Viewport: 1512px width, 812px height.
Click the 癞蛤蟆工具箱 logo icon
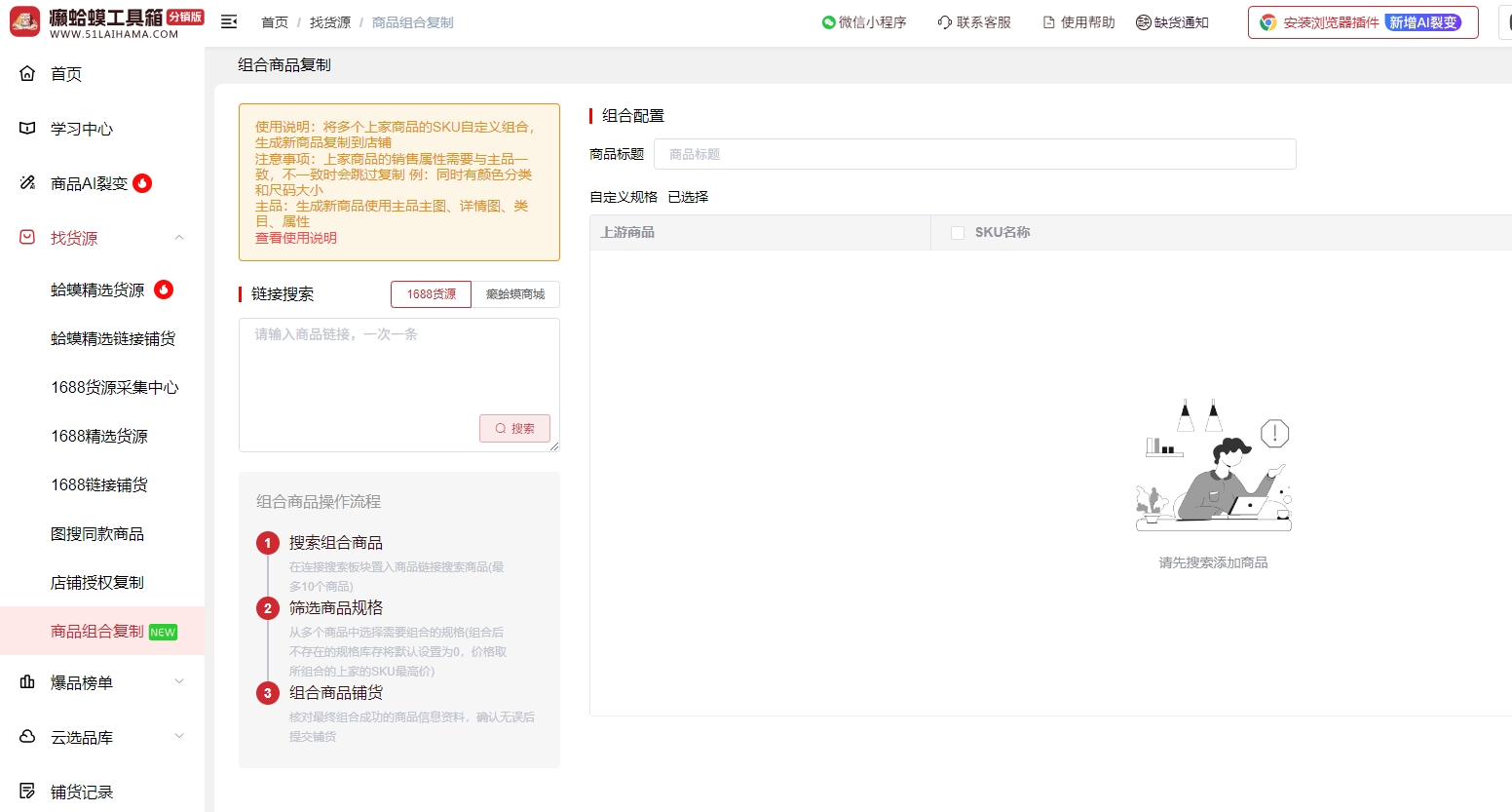click(25, 22)
